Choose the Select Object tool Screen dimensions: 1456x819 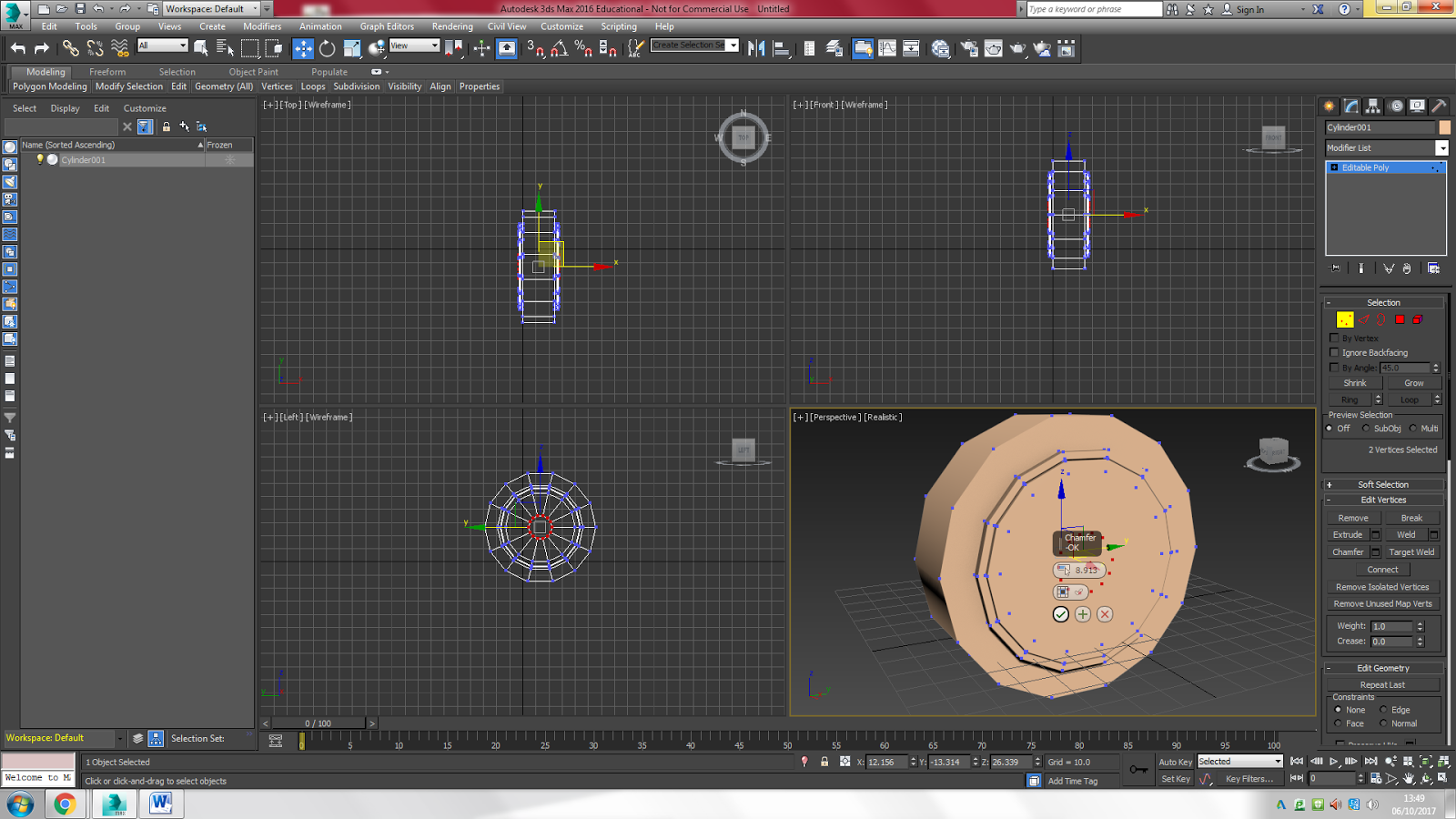tap(201, 48)
